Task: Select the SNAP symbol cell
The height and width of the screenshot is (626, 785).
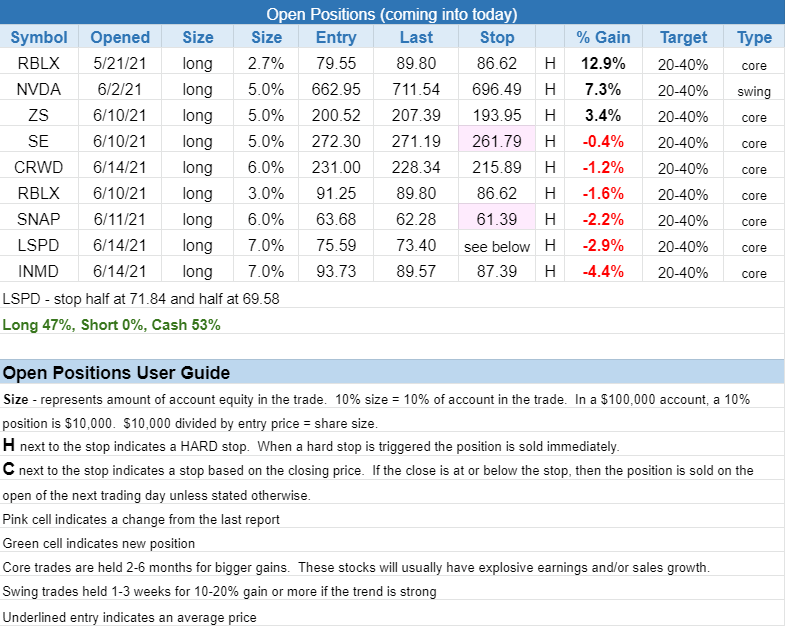Action: click(39, 219)
